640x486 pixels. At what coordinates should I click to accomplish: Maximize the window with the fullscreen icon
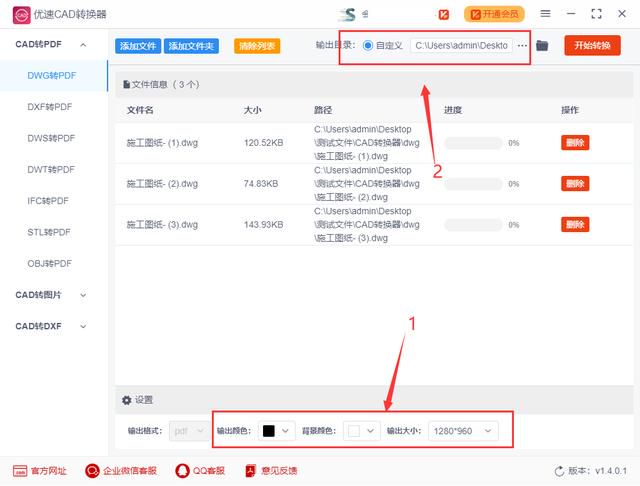coord(596,14)
